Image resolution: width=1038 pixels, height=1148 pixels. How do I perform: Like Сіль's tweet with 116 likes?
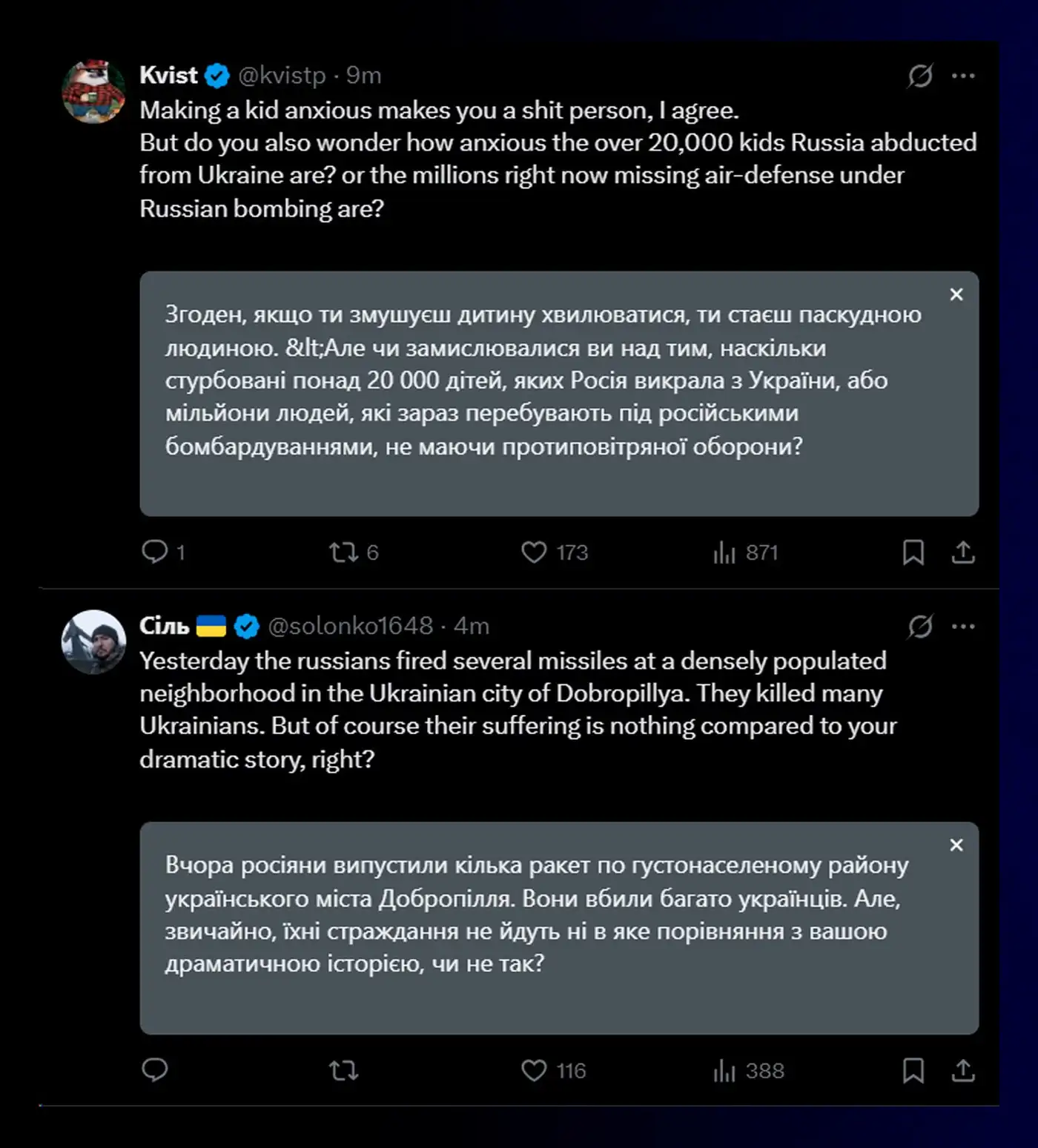534,1070
